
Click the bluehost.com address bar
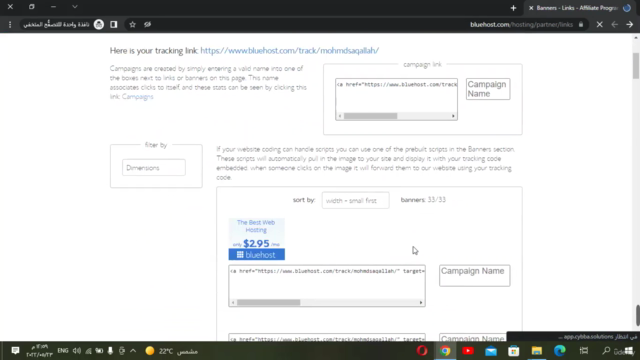coord(521,24)
